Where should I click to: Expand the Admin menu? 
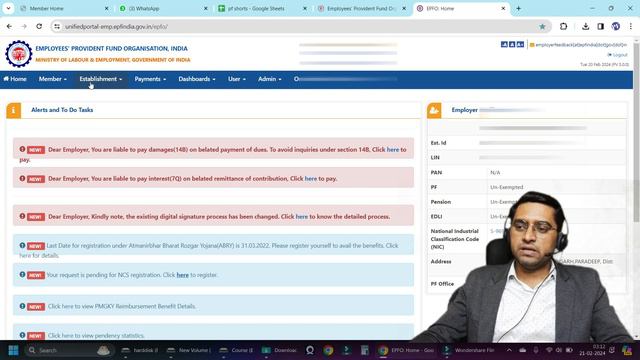coord(269,79)
